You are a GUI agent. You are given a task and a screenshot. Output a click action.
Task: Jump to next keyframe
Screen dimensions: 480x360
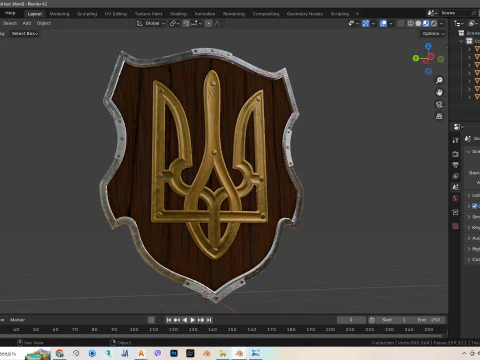point(201,320)
